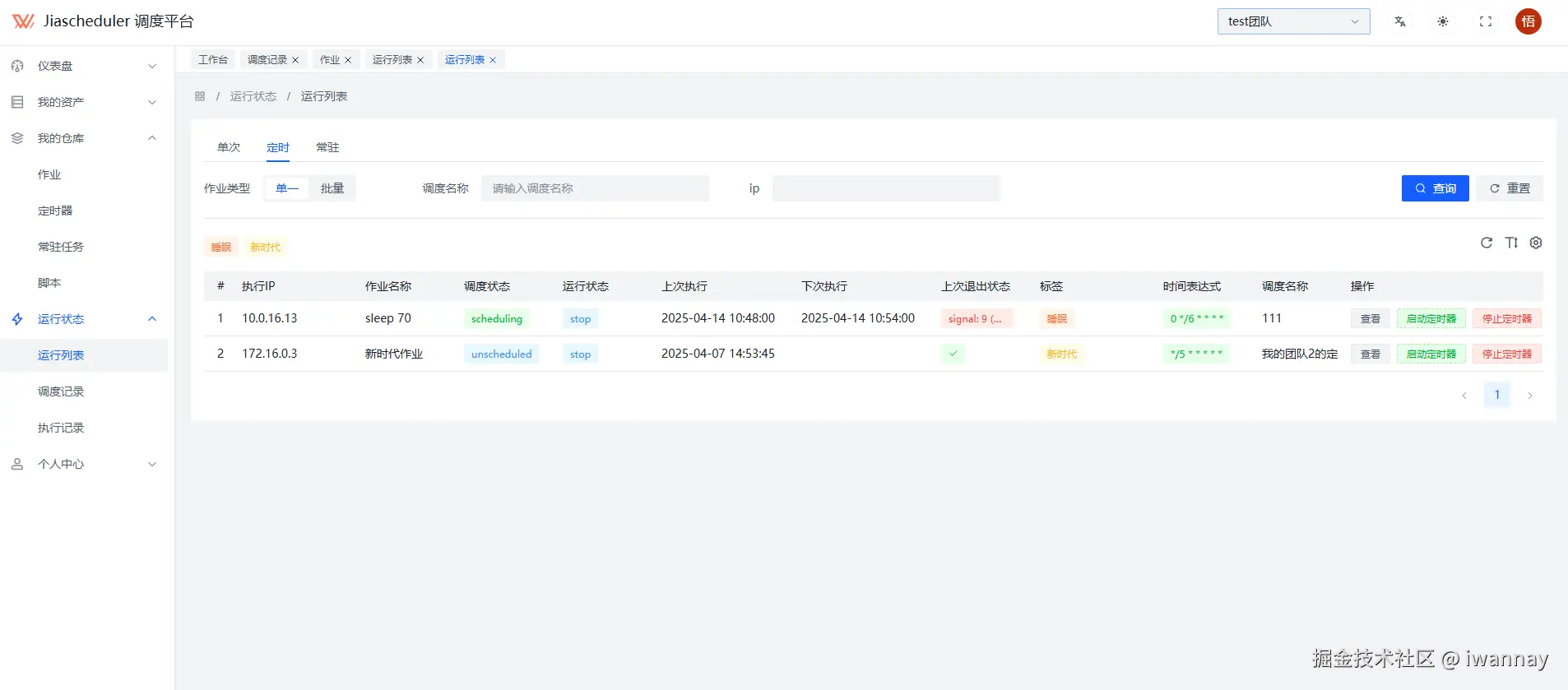The width and height of the screenshot is (1568, 690).
Task: Open the user avatar menu
Action: [1529, 21]
